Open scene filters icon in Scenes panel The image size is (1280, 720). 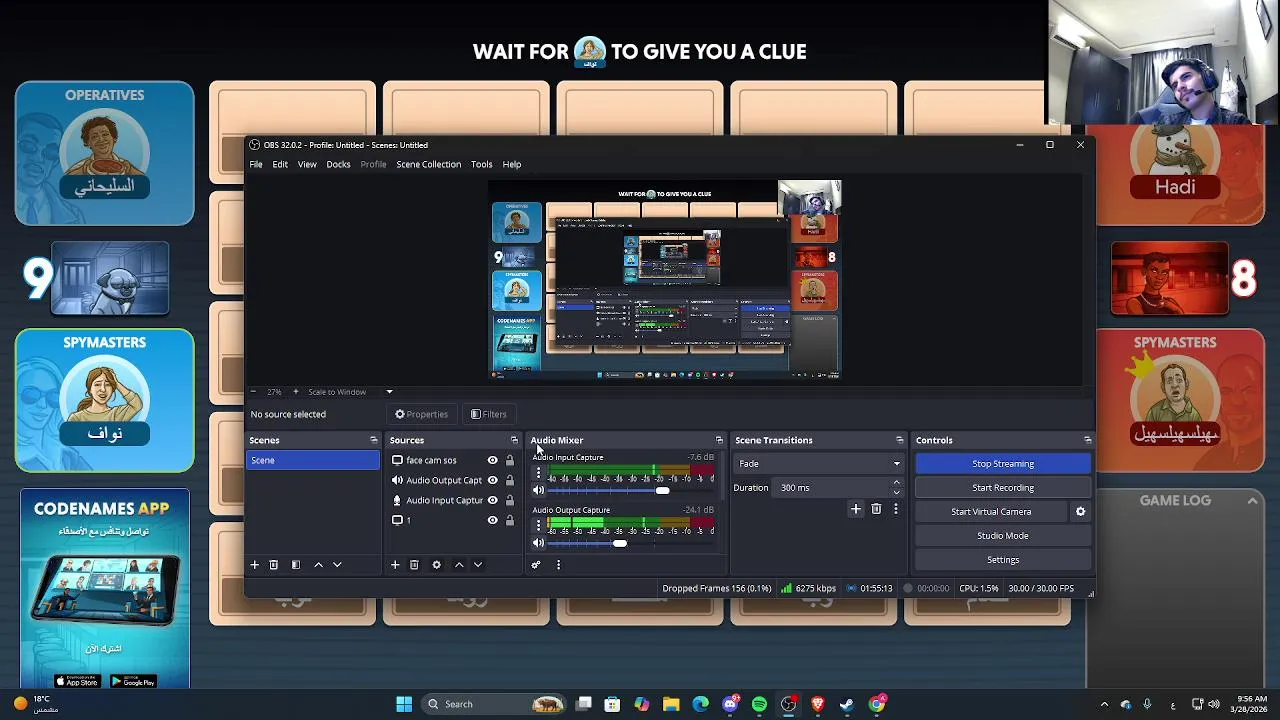tap(296, 565)
